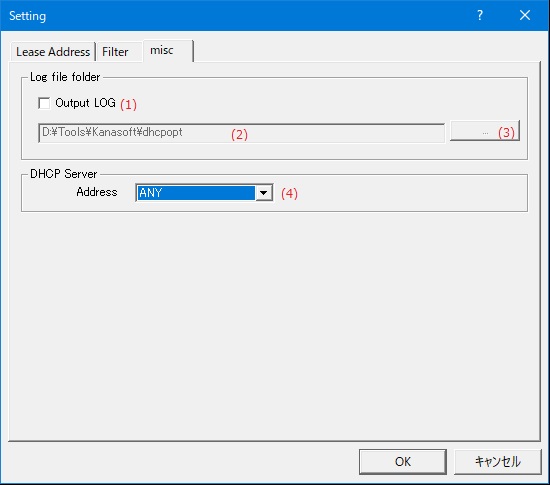Expand the Address combo box arrow
The width and height of the screenshot is (550, 485).
tap(264, 193)
